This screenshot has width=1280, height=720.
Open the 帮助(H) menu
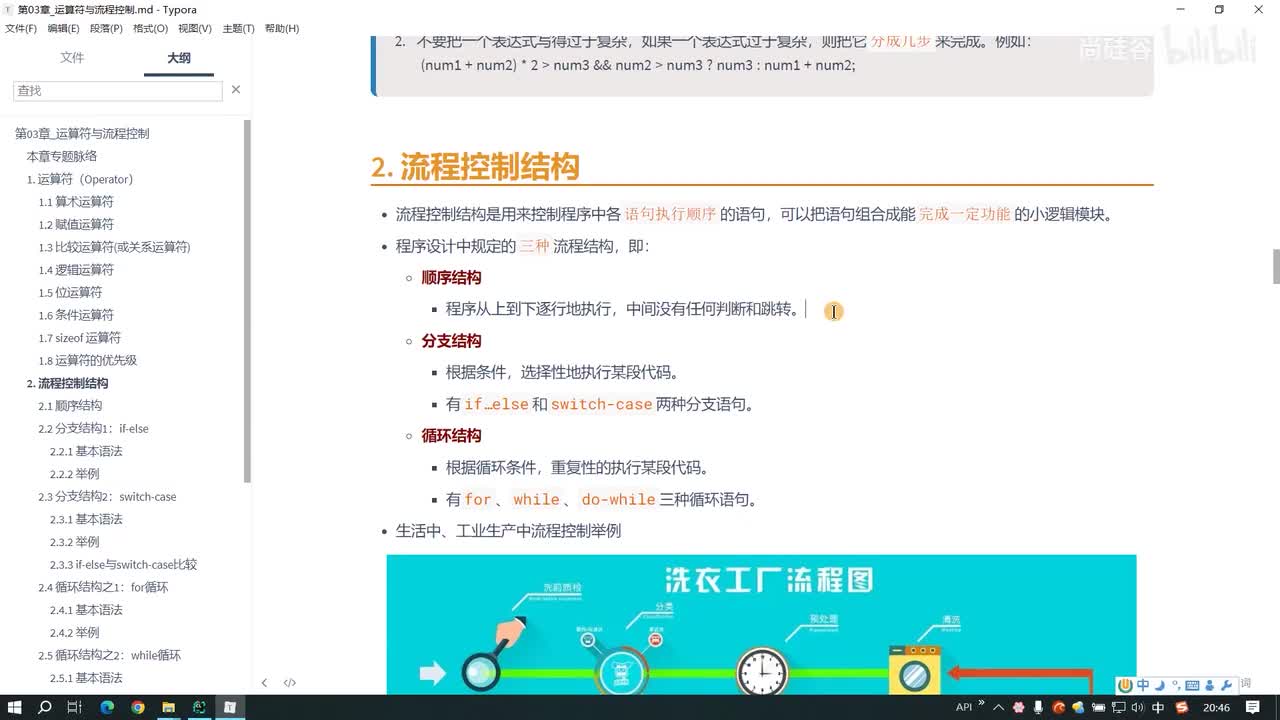tap(282, 28)
